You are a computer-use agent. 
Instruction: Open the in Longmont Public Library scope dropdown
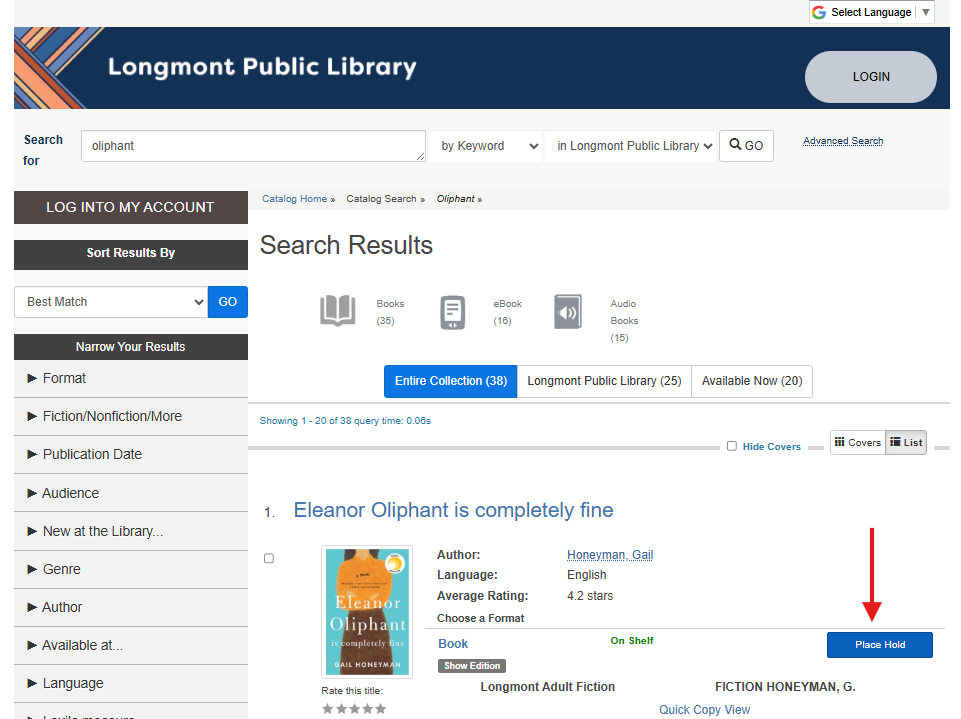(631, 146)
